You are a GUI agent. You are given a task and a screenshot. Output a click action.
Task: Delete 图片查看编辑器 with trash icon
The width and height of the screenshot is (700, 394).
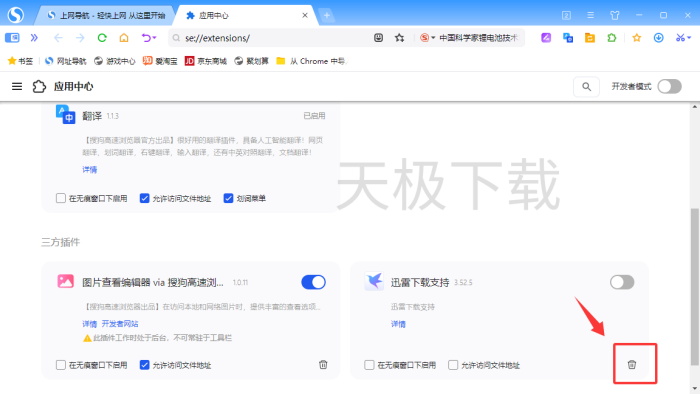pyautogui.click(x=323, y=365)
